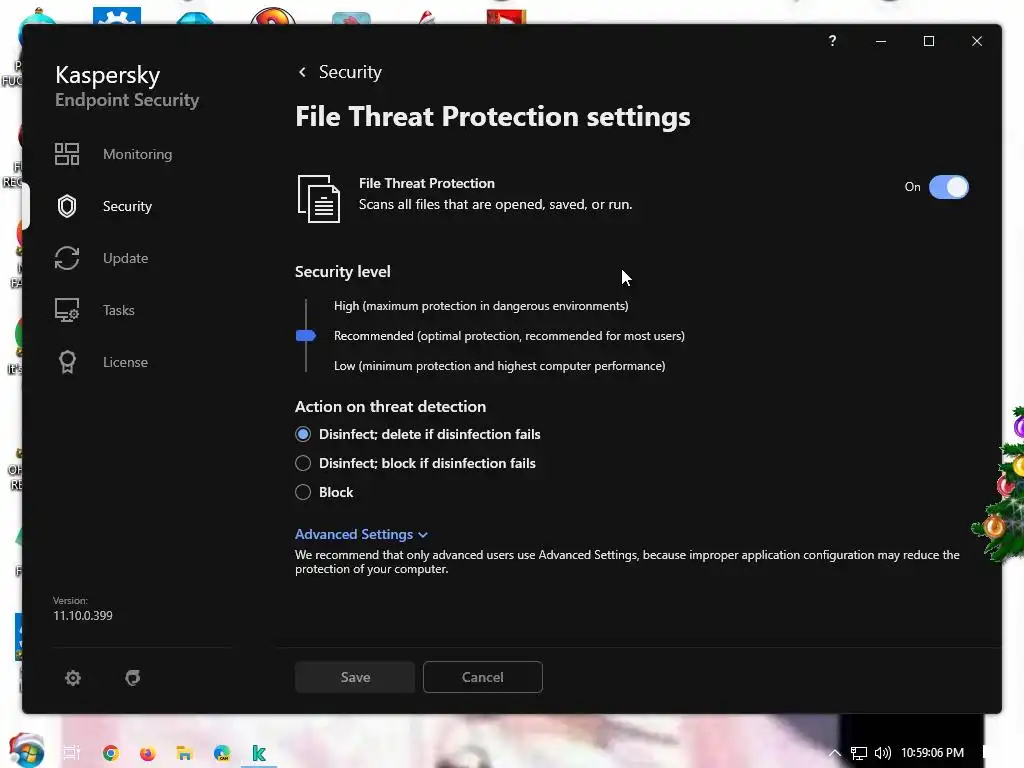Click the Kaspersky icon in the taskbar

259,753
